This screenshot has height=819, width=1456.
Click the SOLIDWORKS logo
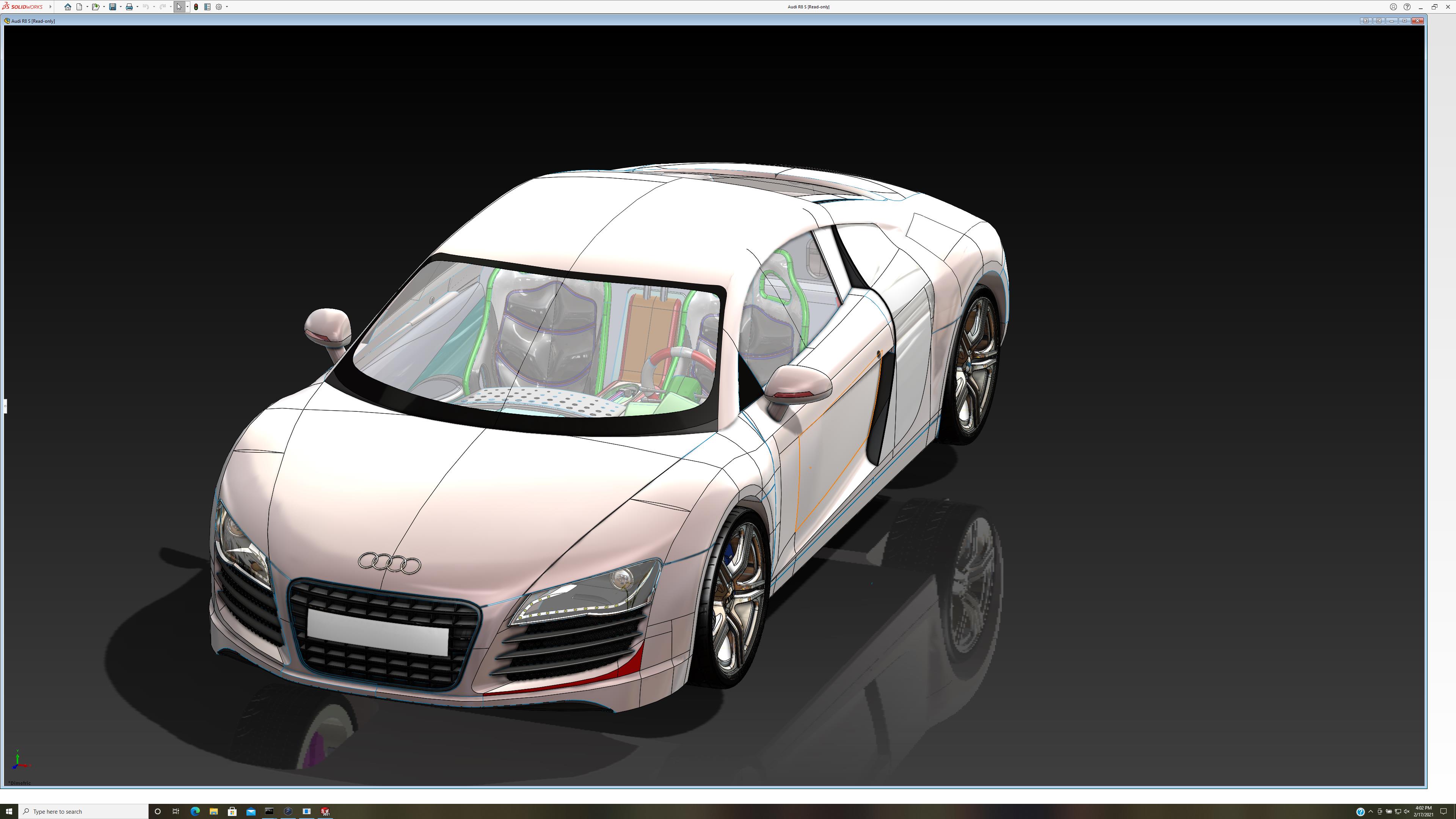point(22,7)
